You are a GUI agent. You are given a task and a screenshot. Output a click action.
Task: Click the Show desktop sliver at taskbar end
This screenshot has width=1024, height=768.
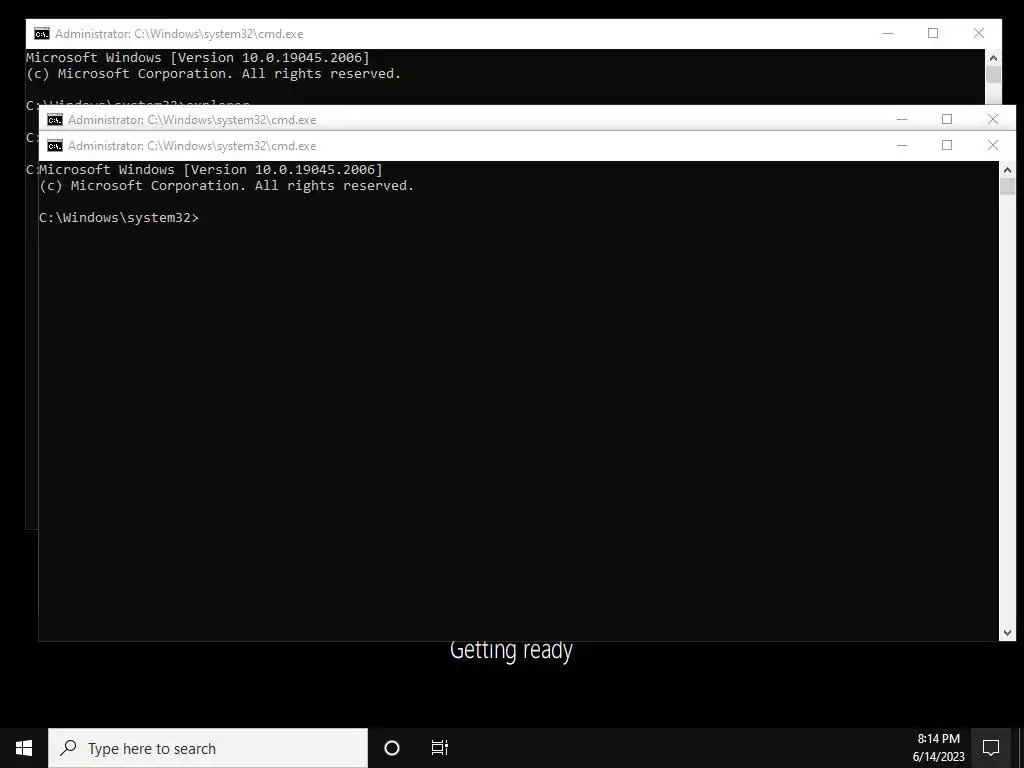(x=1021, y=748)
